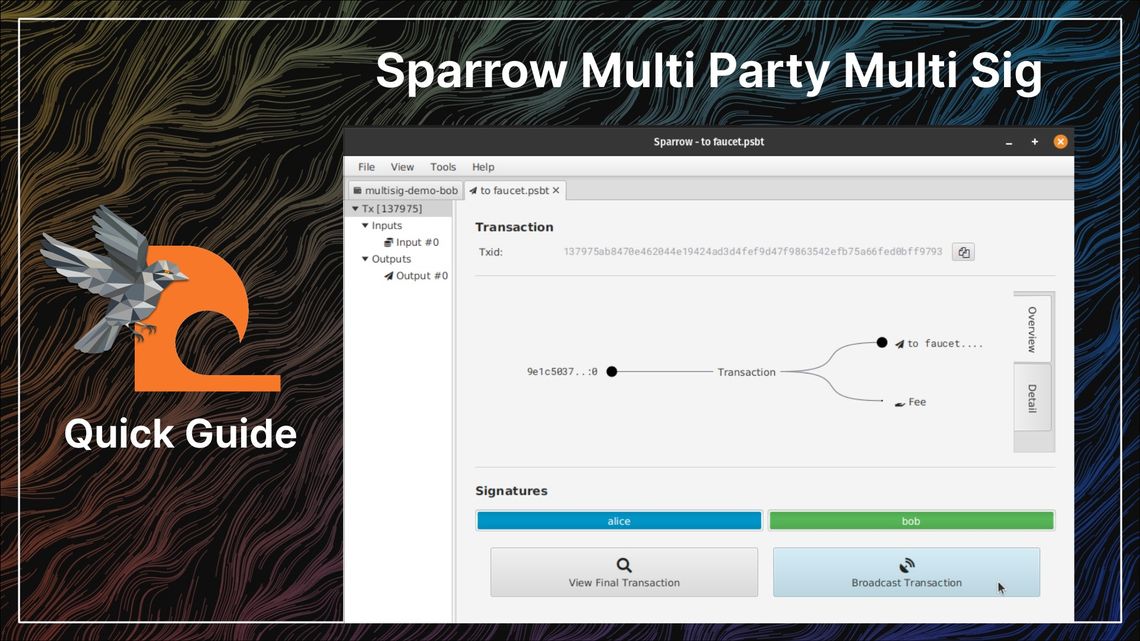Image resolution: width=1140 pixels, height=641 pixels.
Task: Select the Tx [137975] tree row
Action: tap(400, 209)
